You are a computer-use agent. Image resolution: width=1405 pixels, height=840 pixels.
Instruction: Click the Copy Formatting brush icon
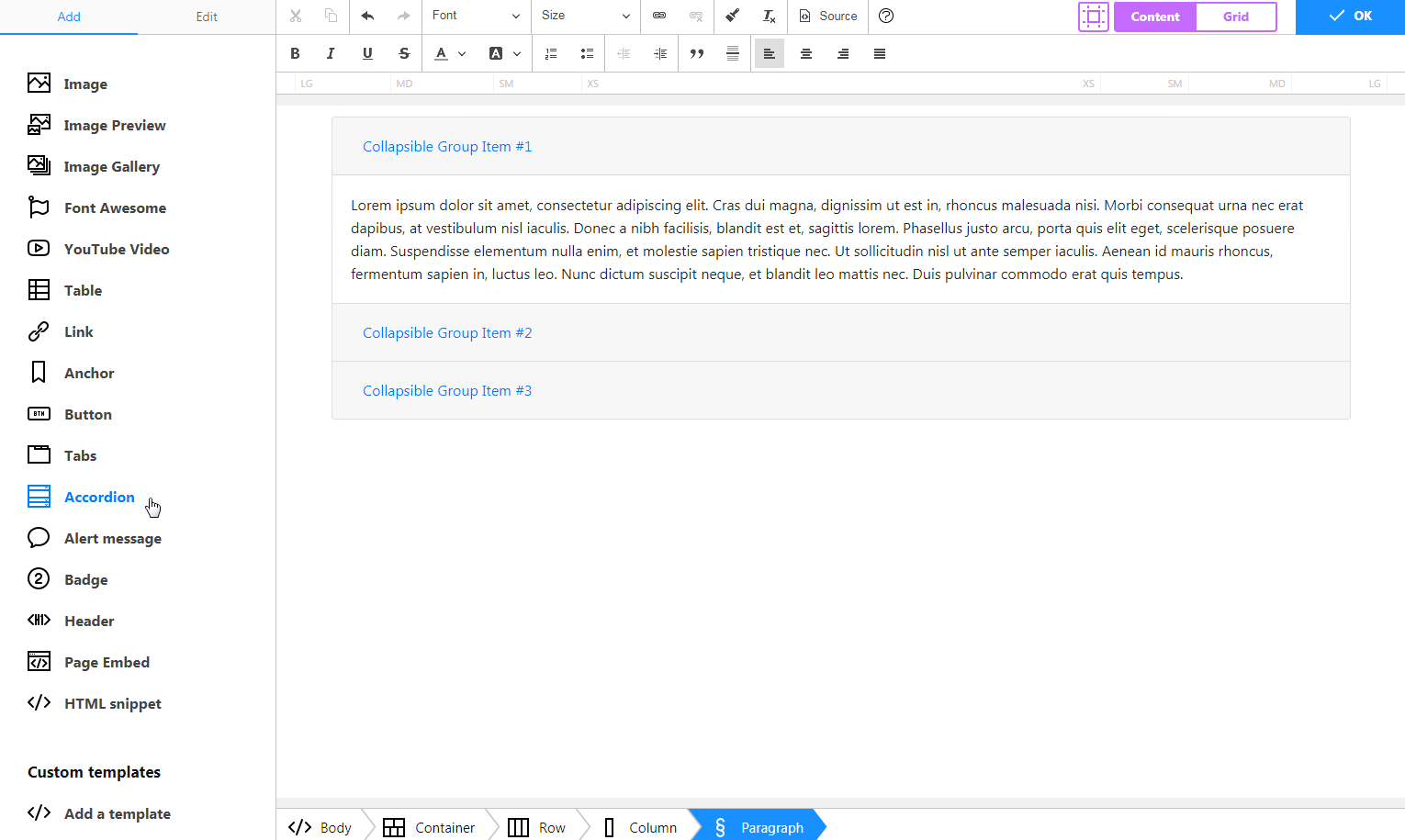pos(733,16)
